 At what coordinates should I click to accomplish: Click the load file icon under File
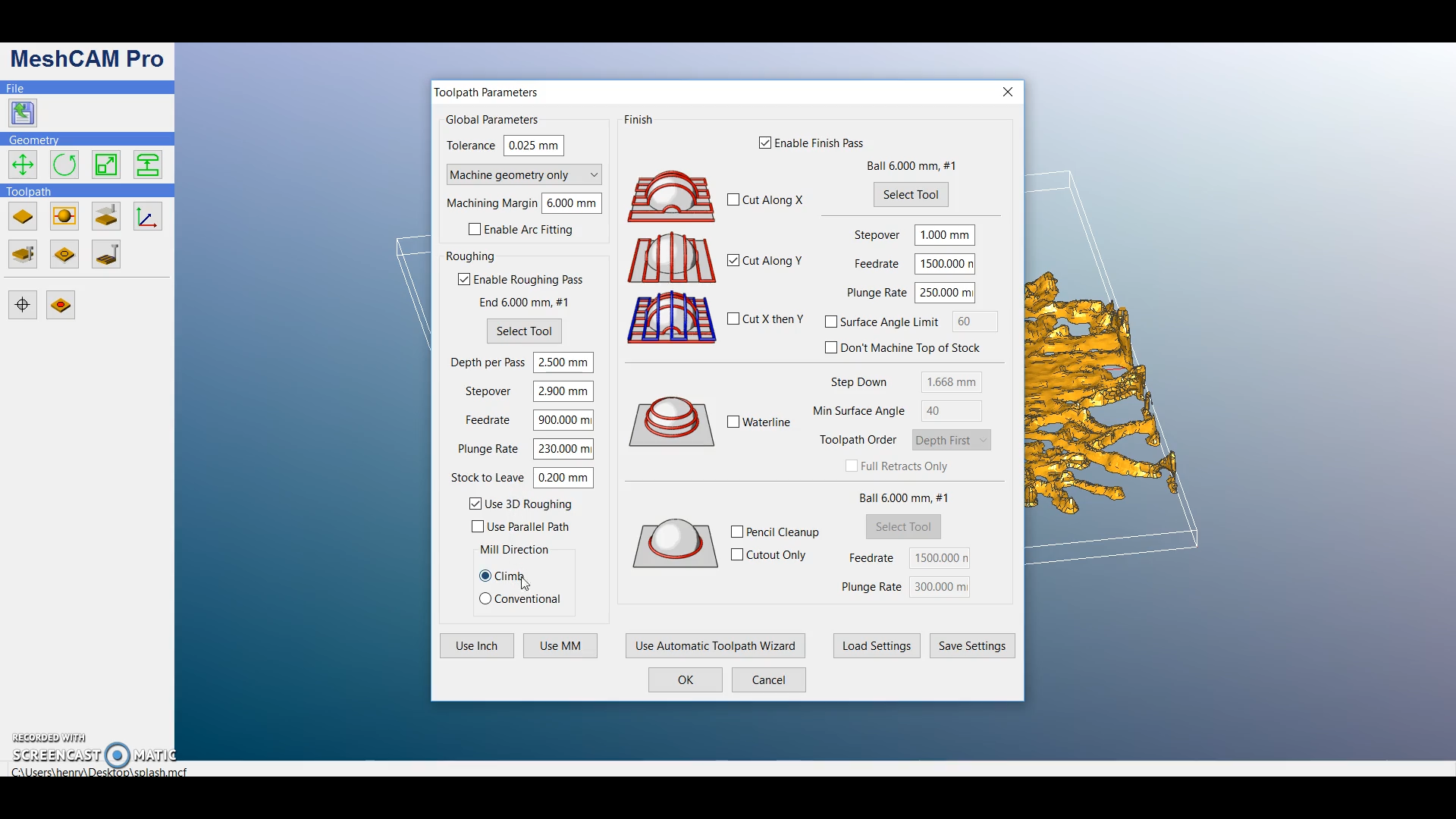23,113
